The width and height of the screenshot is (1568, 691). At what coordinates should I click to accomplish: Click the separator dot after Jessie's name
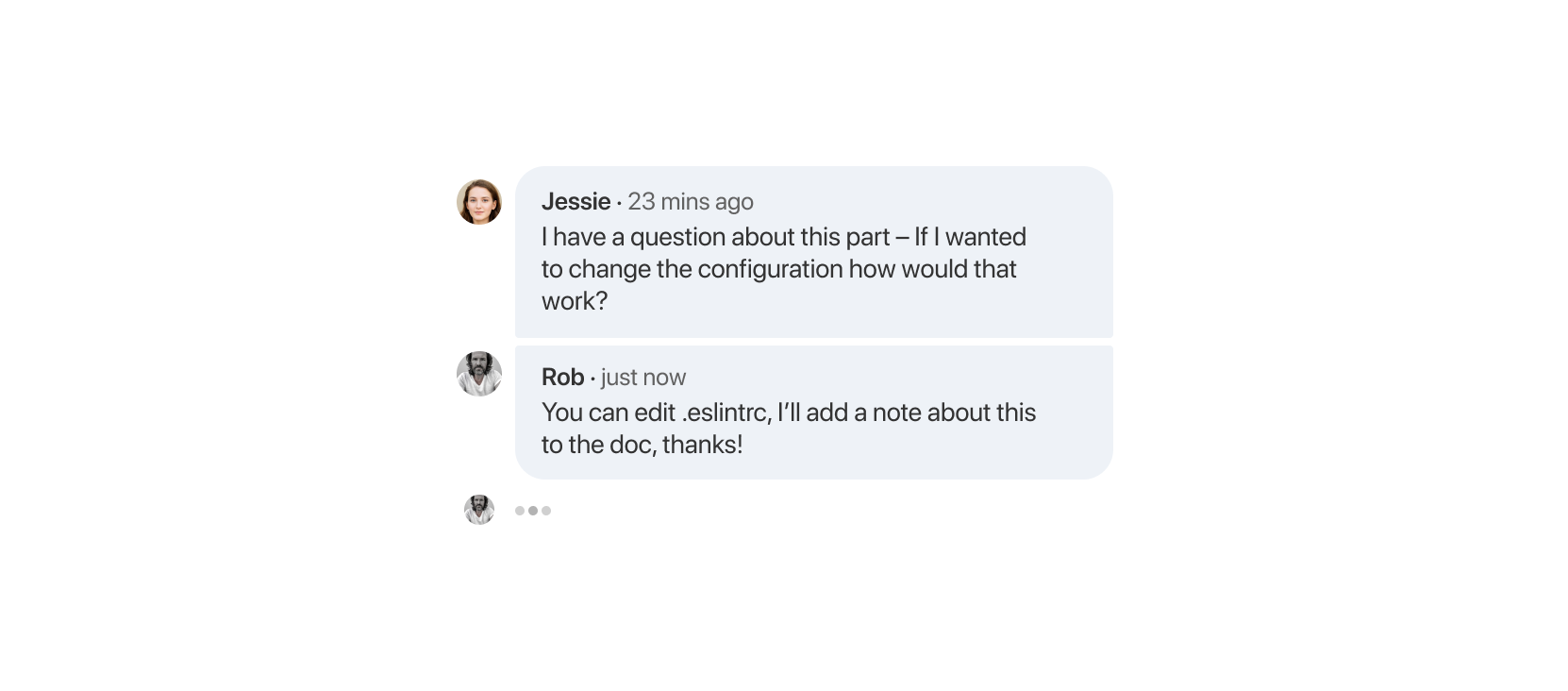(x=619, y=204)
